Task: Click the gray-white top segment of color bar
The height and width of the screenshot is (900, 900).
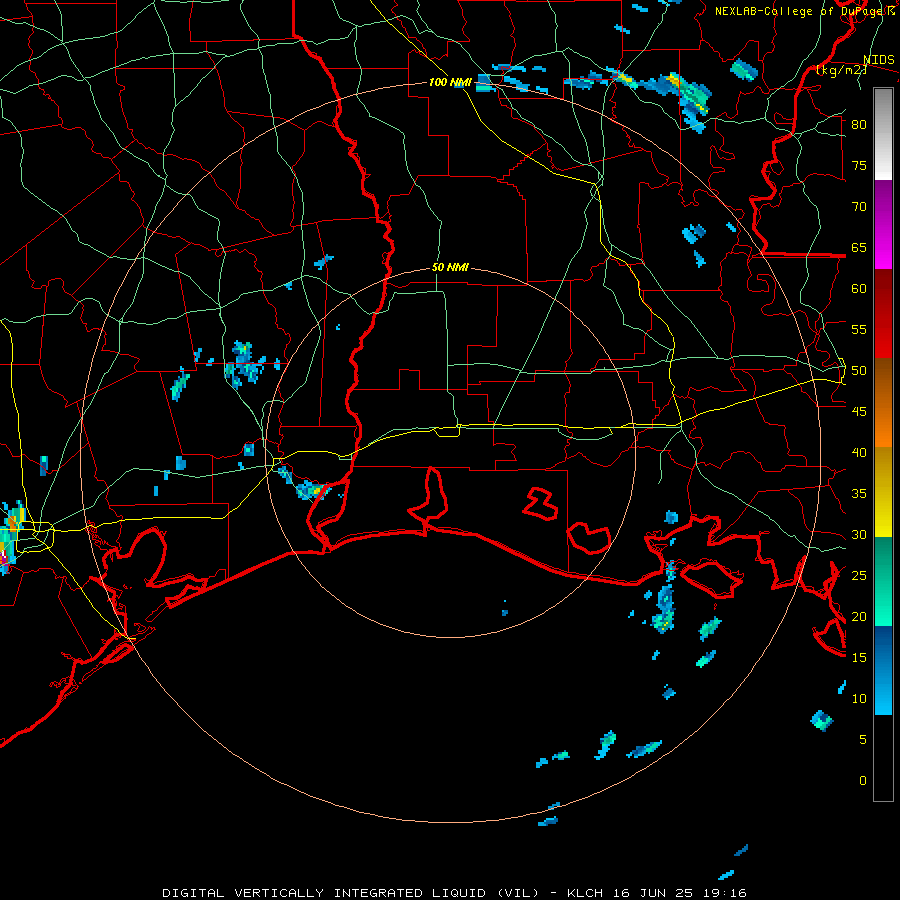Action: click(883, 134)
